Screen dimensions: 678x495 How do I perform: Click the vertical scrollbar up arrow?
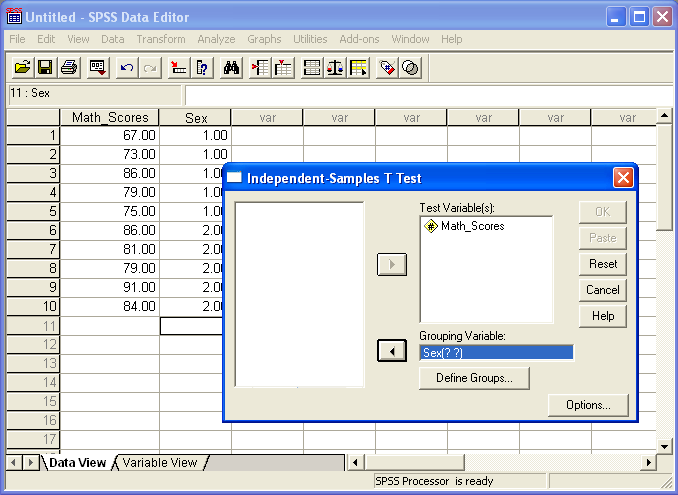[664, 115]
